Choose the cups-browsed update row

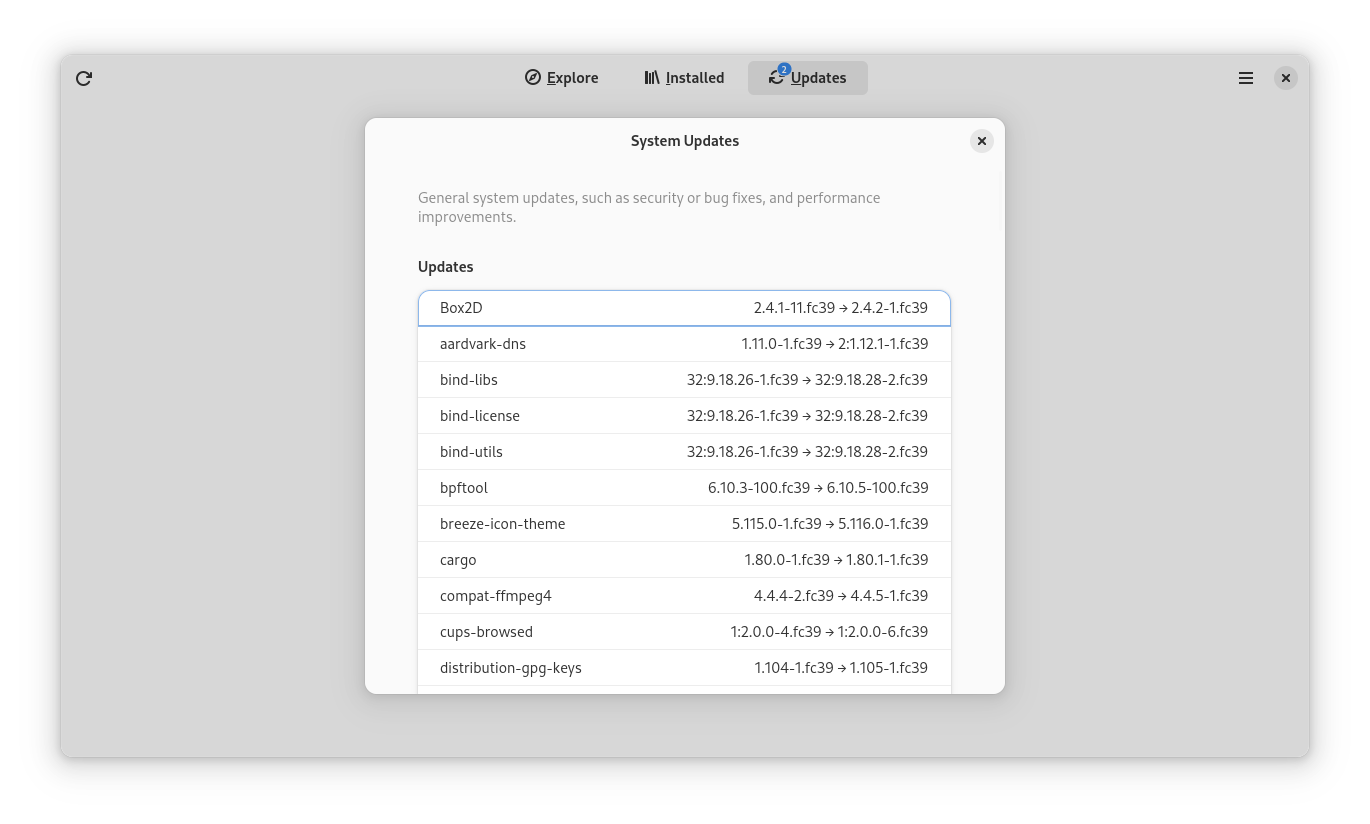point(684,632)
